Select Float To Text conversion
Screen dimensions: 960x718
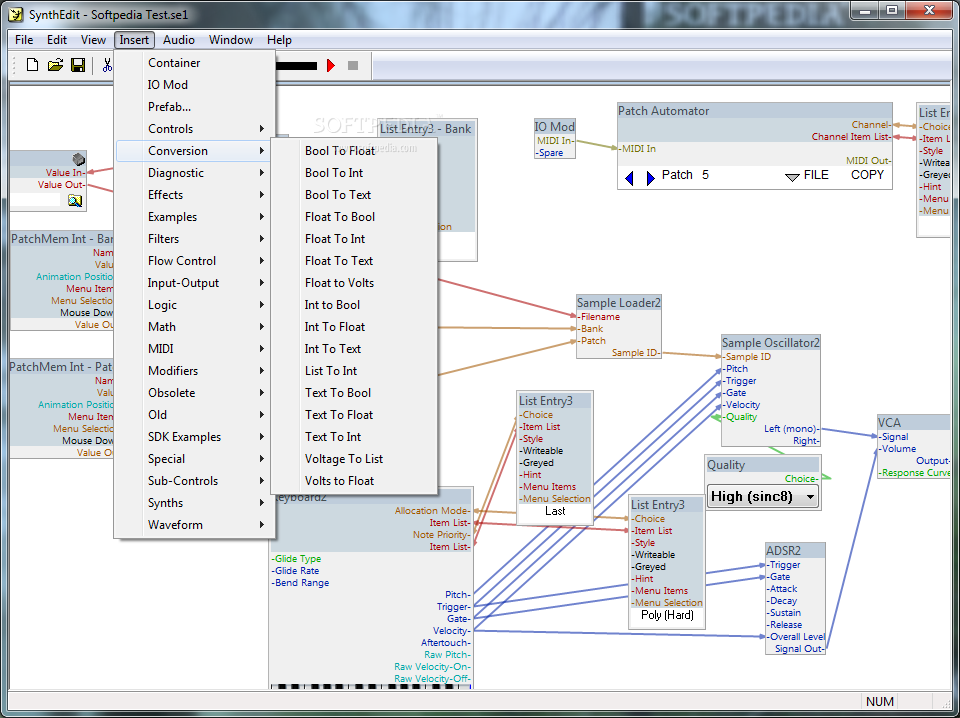point(354,261)
